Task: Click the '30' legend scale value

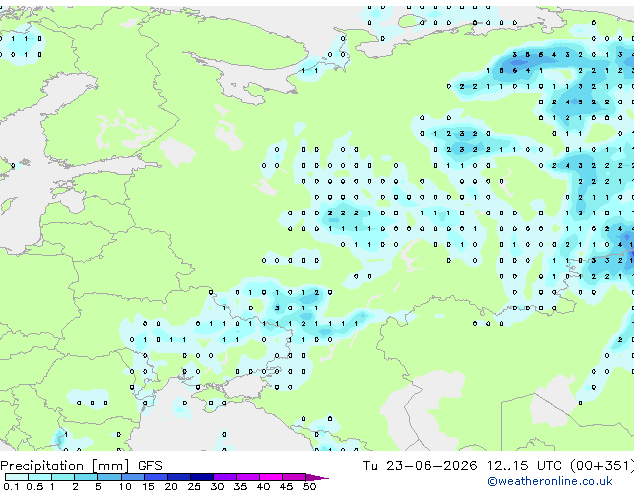Action: (x=218, y=486)
